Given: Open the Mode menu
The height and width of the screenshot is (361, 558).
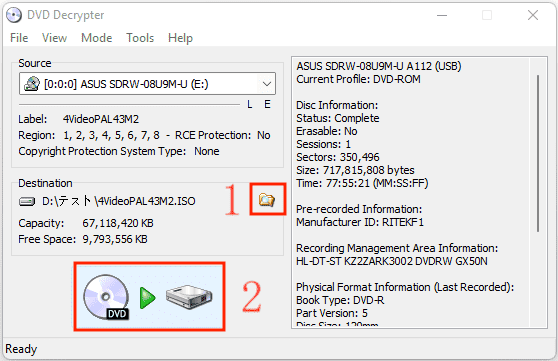Looking at the screenshot, I should [x=97, y=38].
